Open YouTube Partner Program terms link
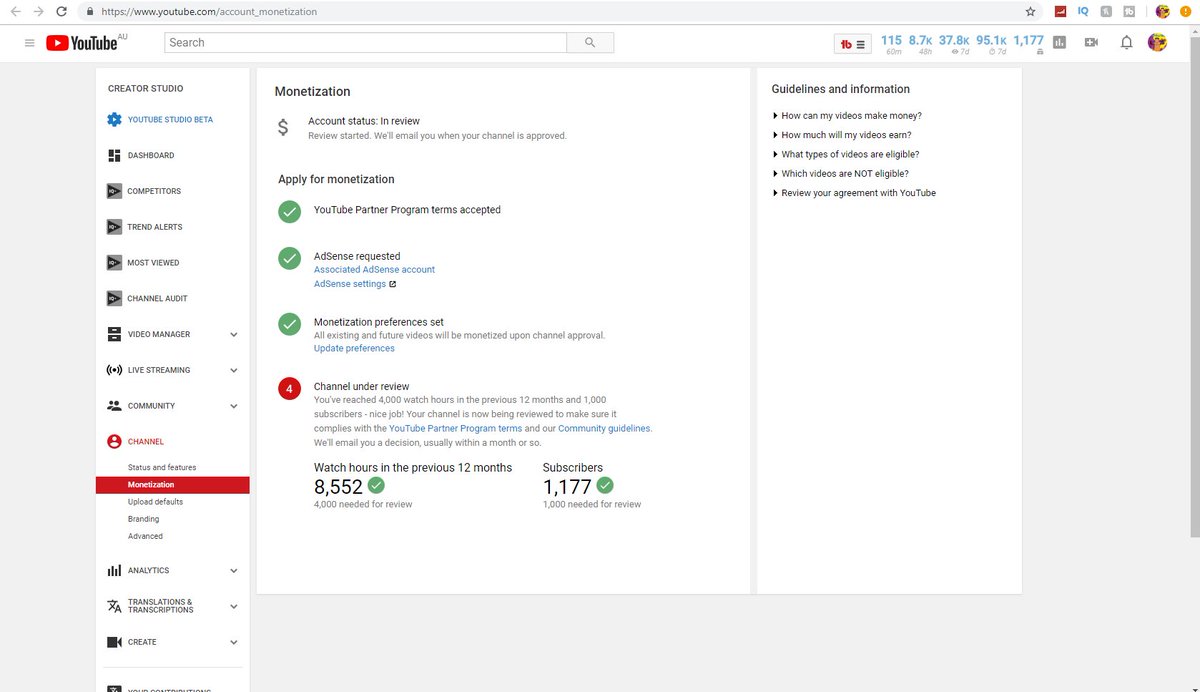Image resolution: width=1200 pixels, height=692 pixels. point(456,428)
